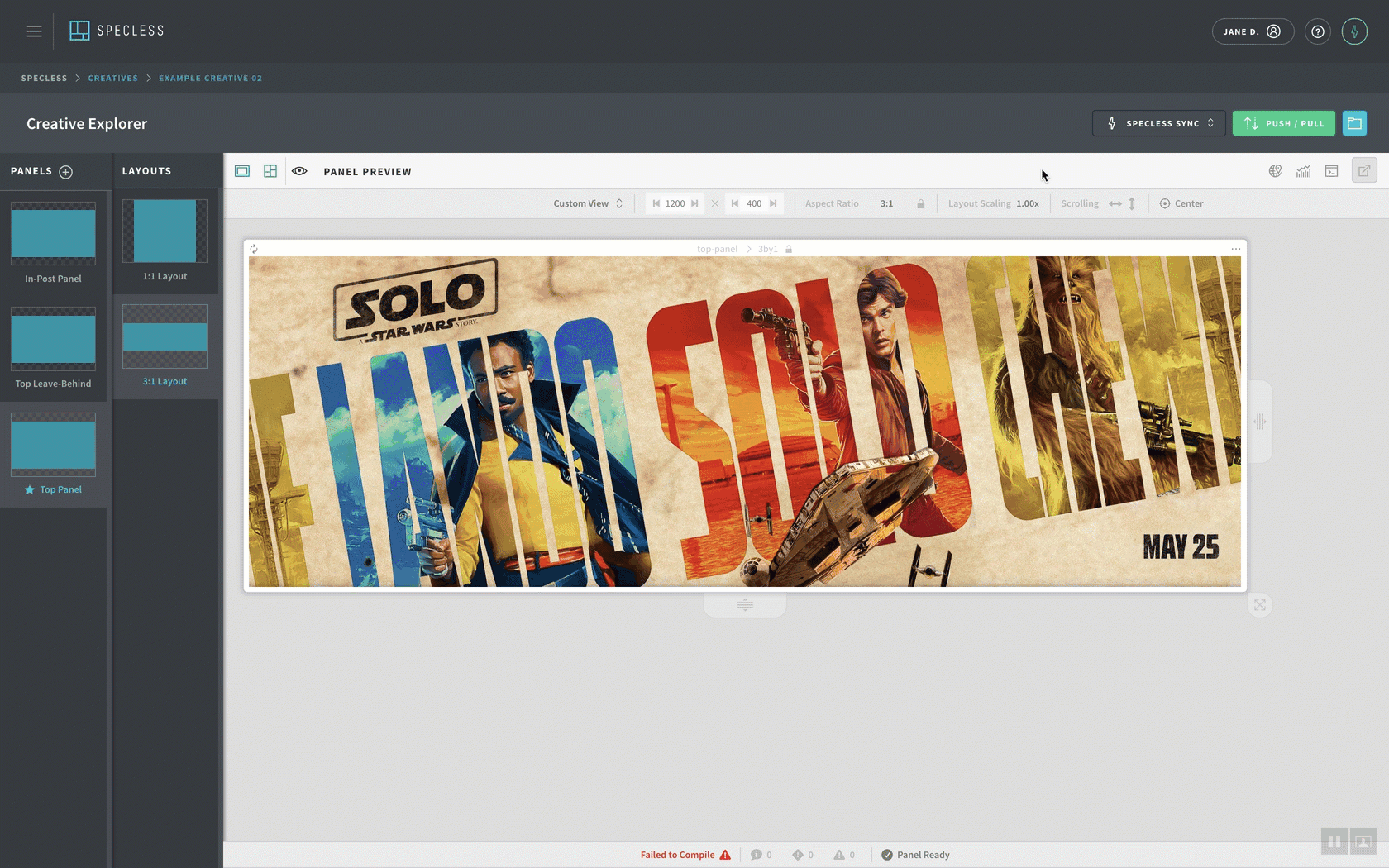1389x868 pixels.
Task: Grab the right-side width resize handle
Action: click(x=1259, y=422)
